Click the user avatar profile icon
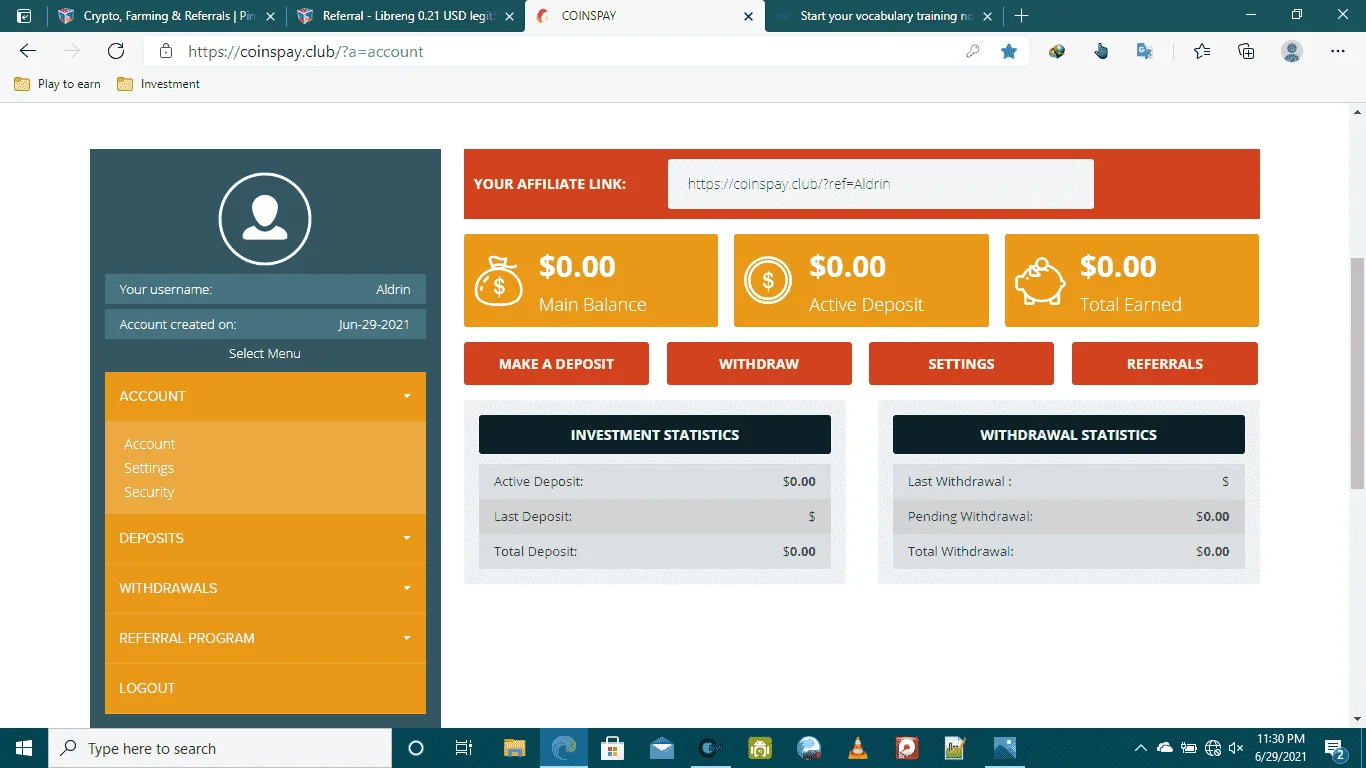The width and height of the screenshot is (1366, 768). click(x=265, y=219)
